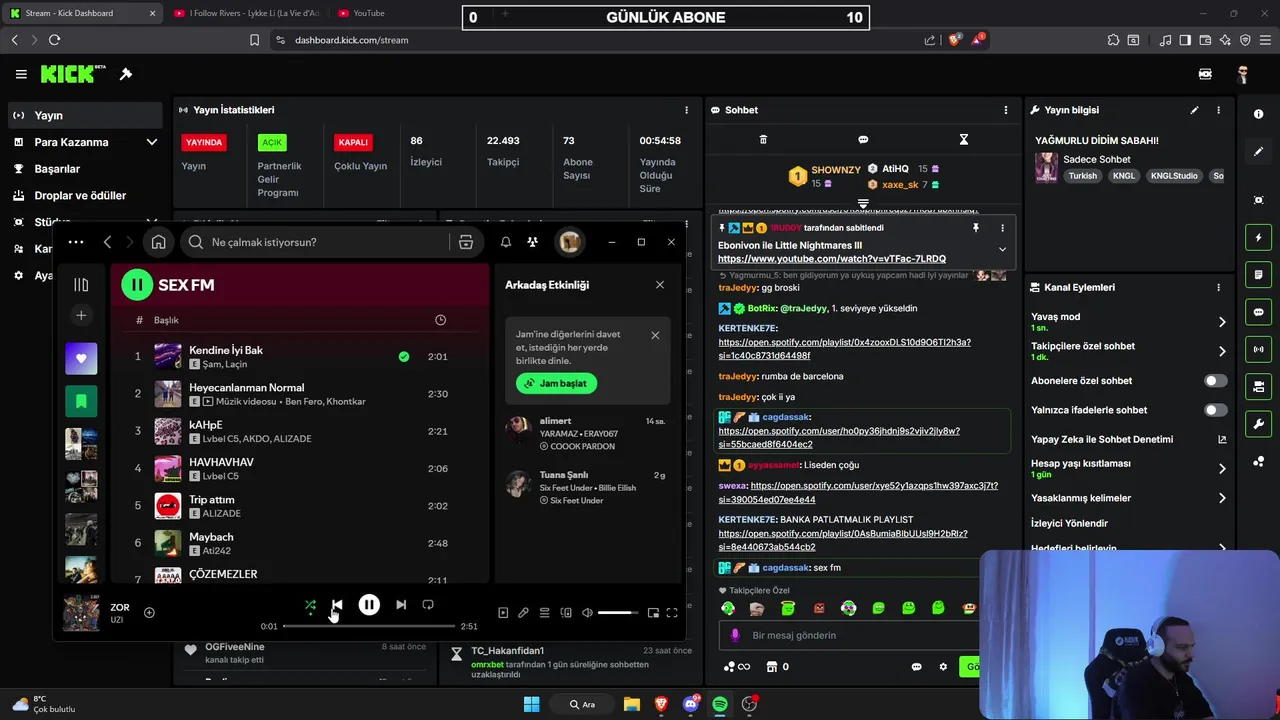The width and height of the screenshot is (1280, 720).
Task: Clear chat with trash icon in Sohbet
Action: [x=763, y=140]
